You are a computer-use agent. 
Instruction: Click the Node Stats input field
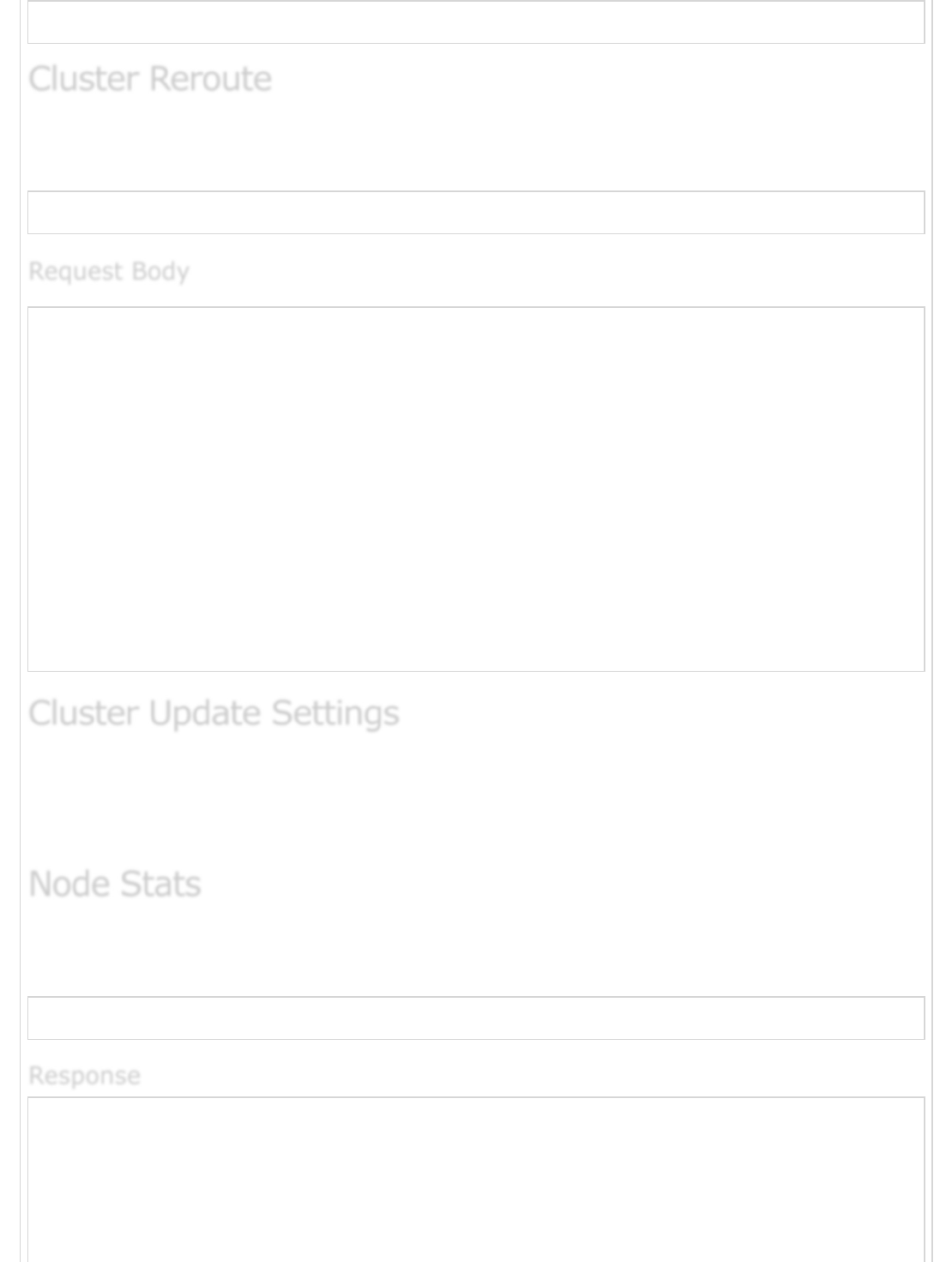(476, 1018)
